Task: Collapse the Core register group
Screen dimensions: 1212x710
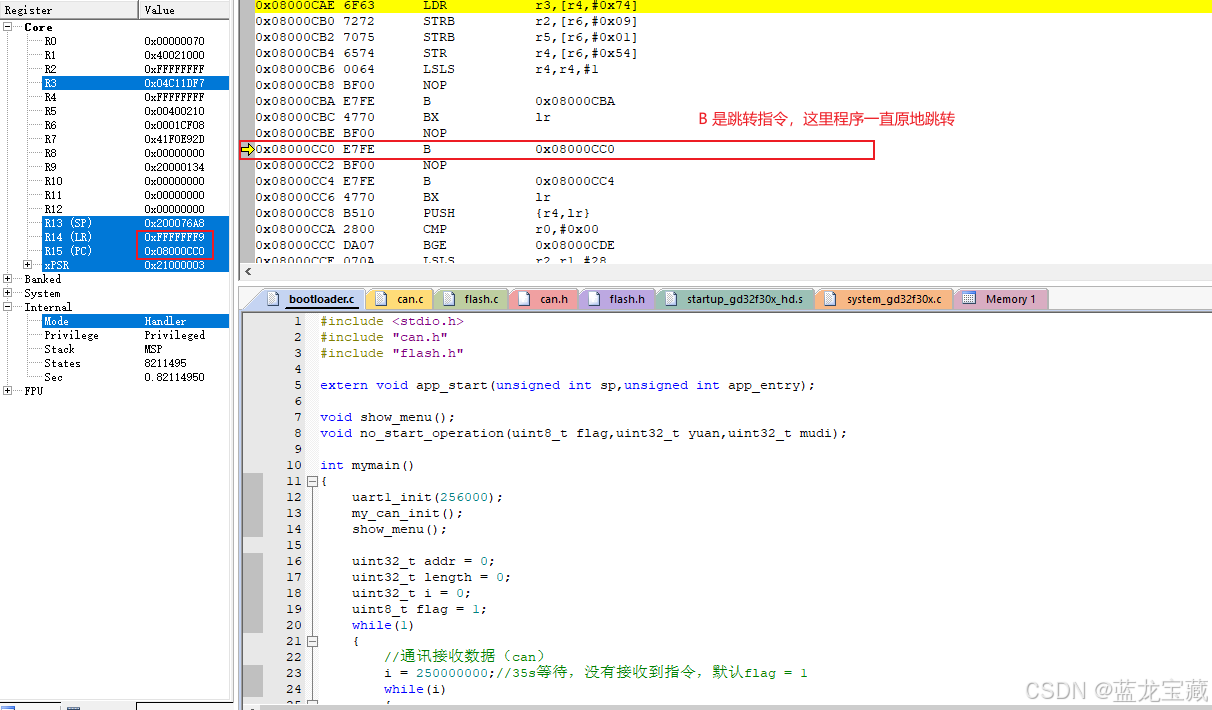Action: click(x=7, y=27)
